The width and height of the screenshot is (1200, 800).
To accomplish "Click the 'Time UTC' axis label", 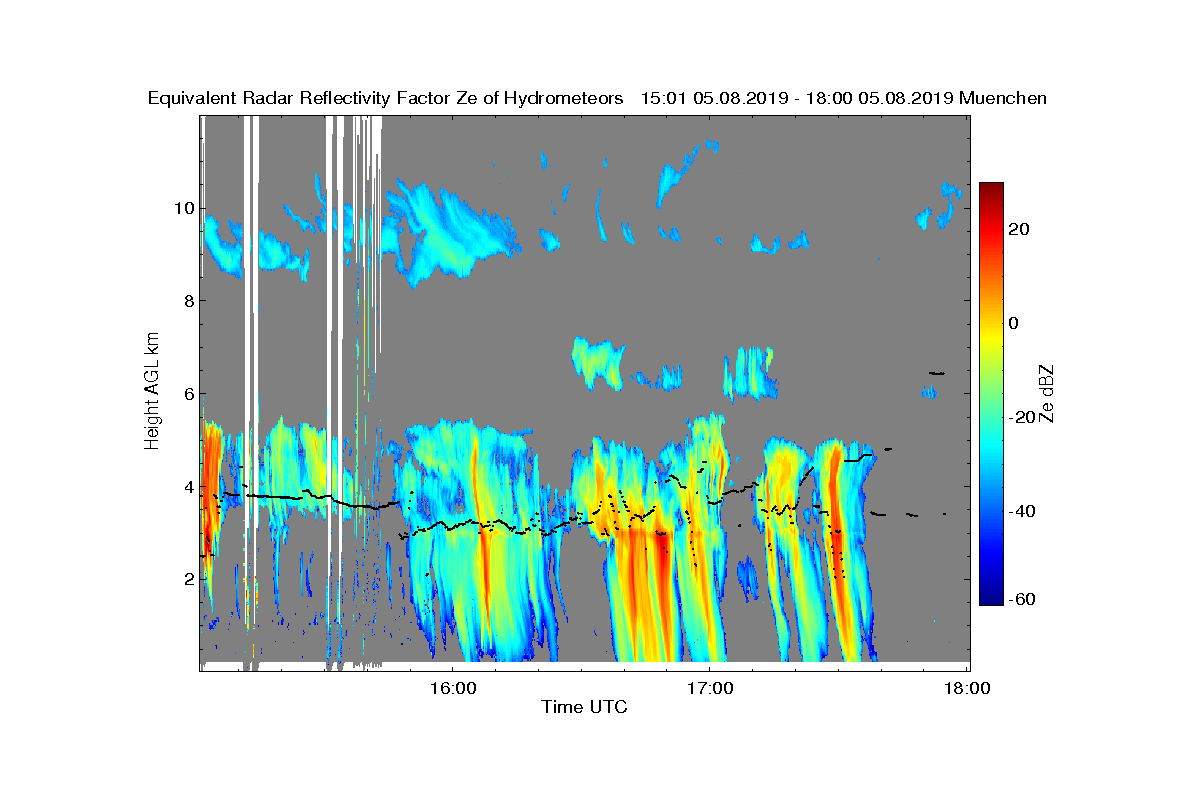I will tap(585, 707).
